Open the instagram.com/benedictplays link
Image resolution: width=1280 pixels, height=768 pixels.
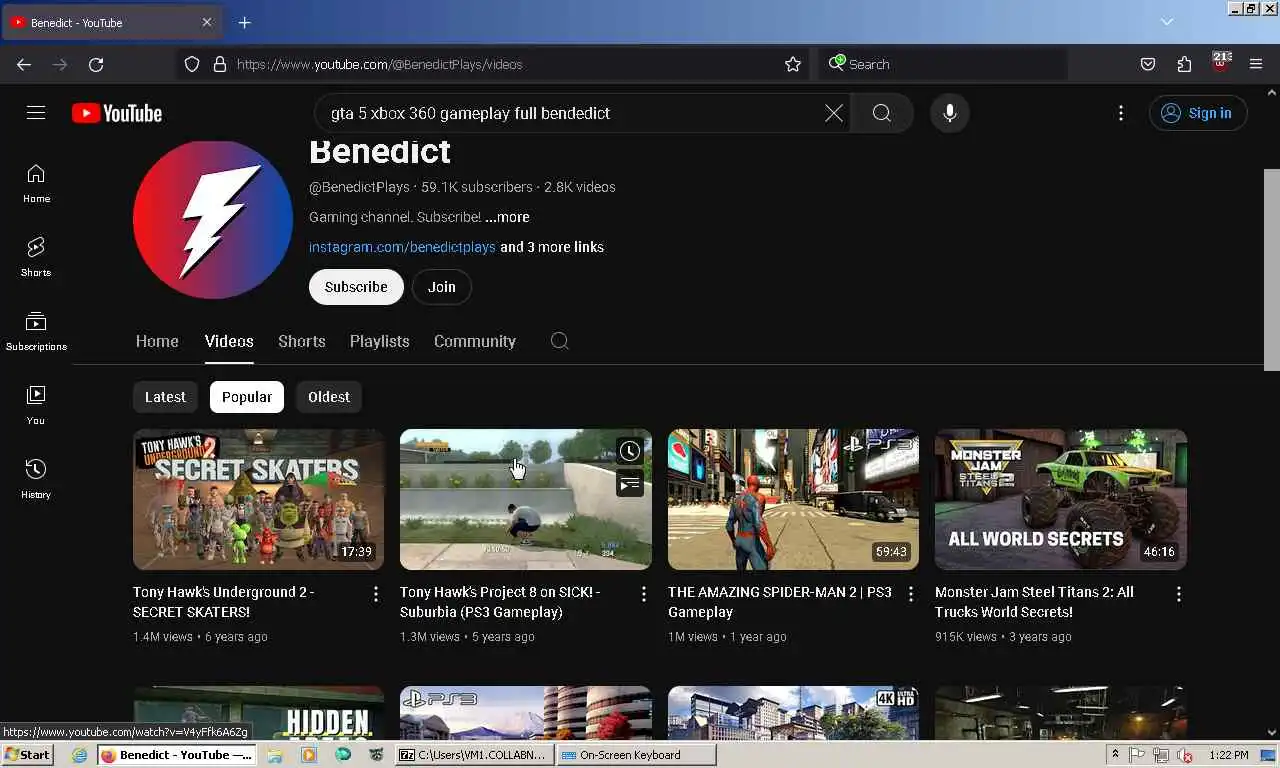(402, 247)
